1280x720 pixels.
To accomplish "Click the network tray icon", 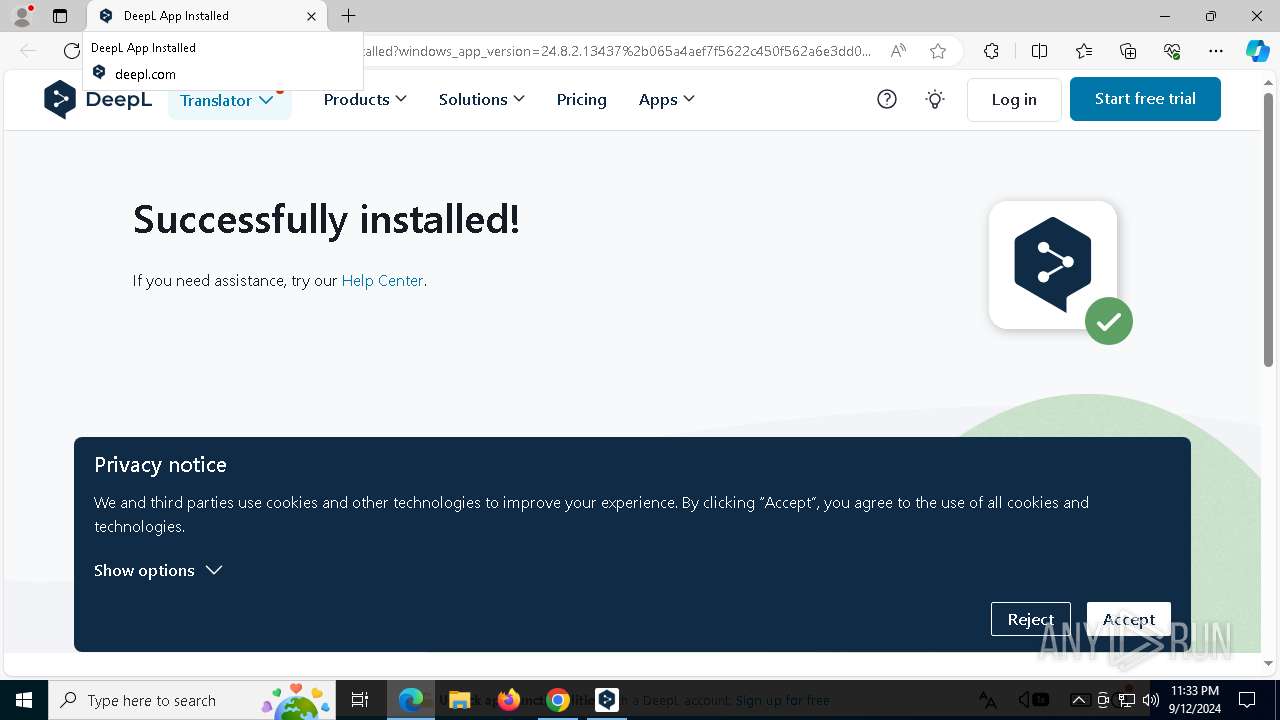I will [x=1127, y=700].
